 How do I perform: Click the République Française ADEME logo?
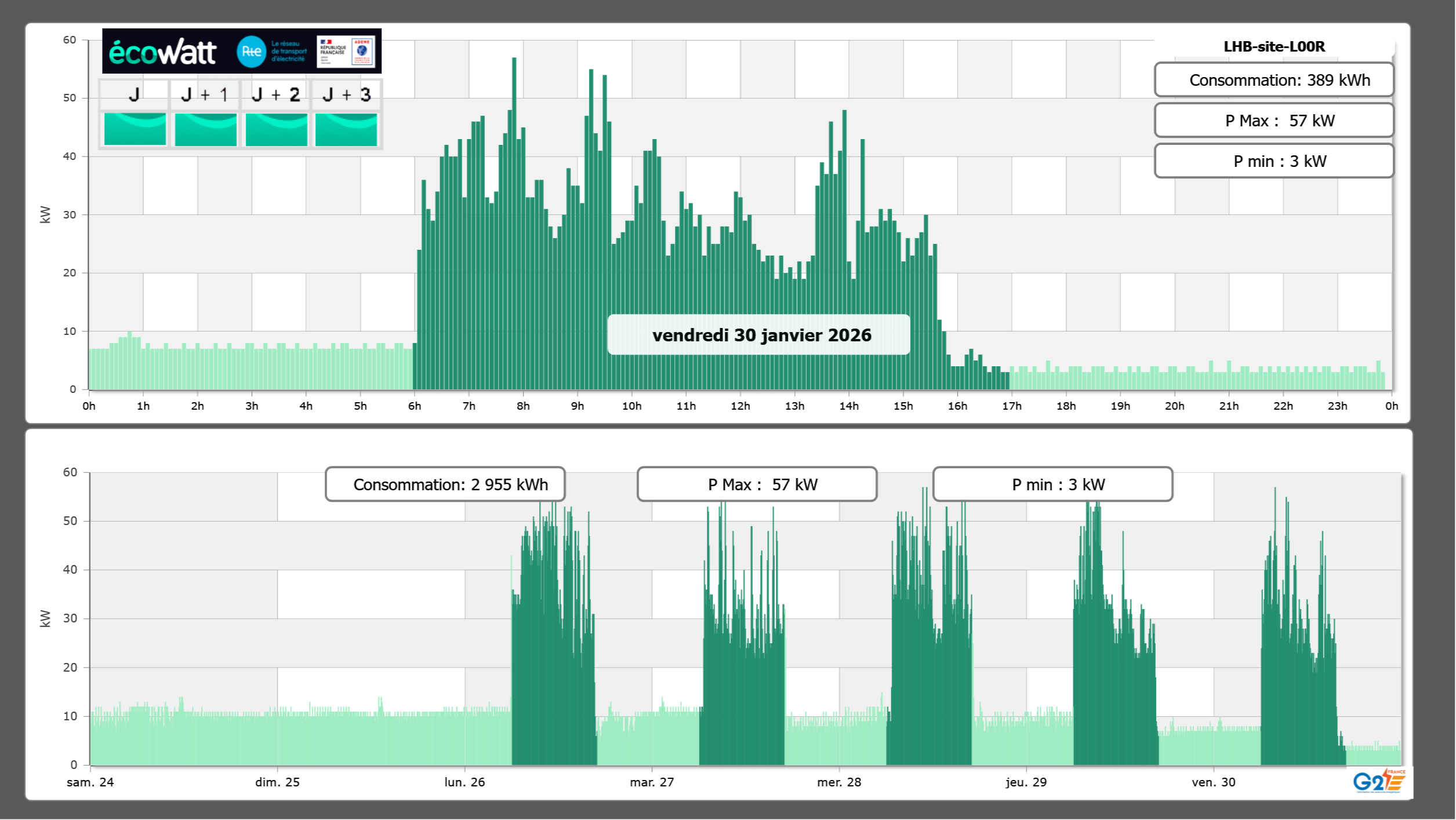coord(346,52)
